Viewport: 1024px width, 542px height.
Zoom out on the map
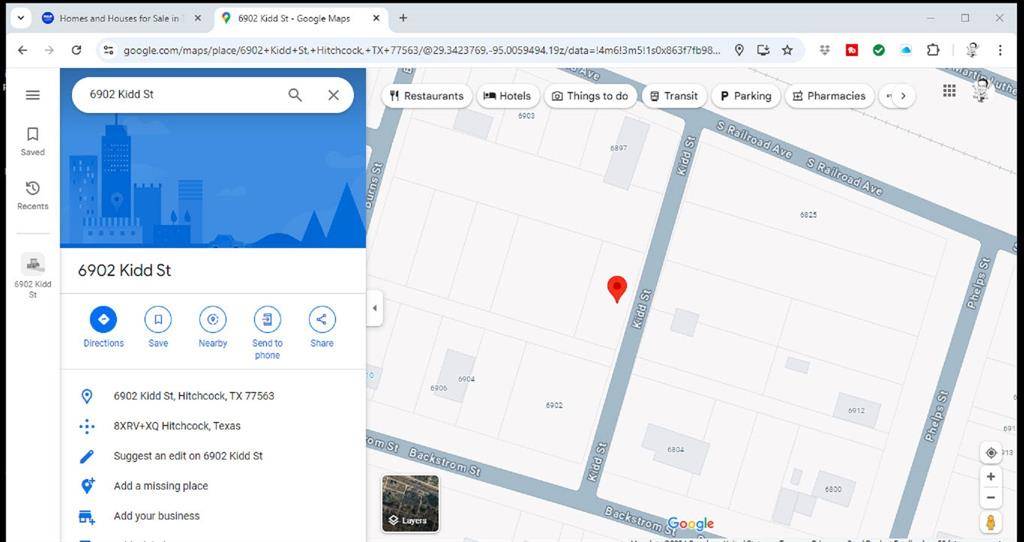pos(991,498)
